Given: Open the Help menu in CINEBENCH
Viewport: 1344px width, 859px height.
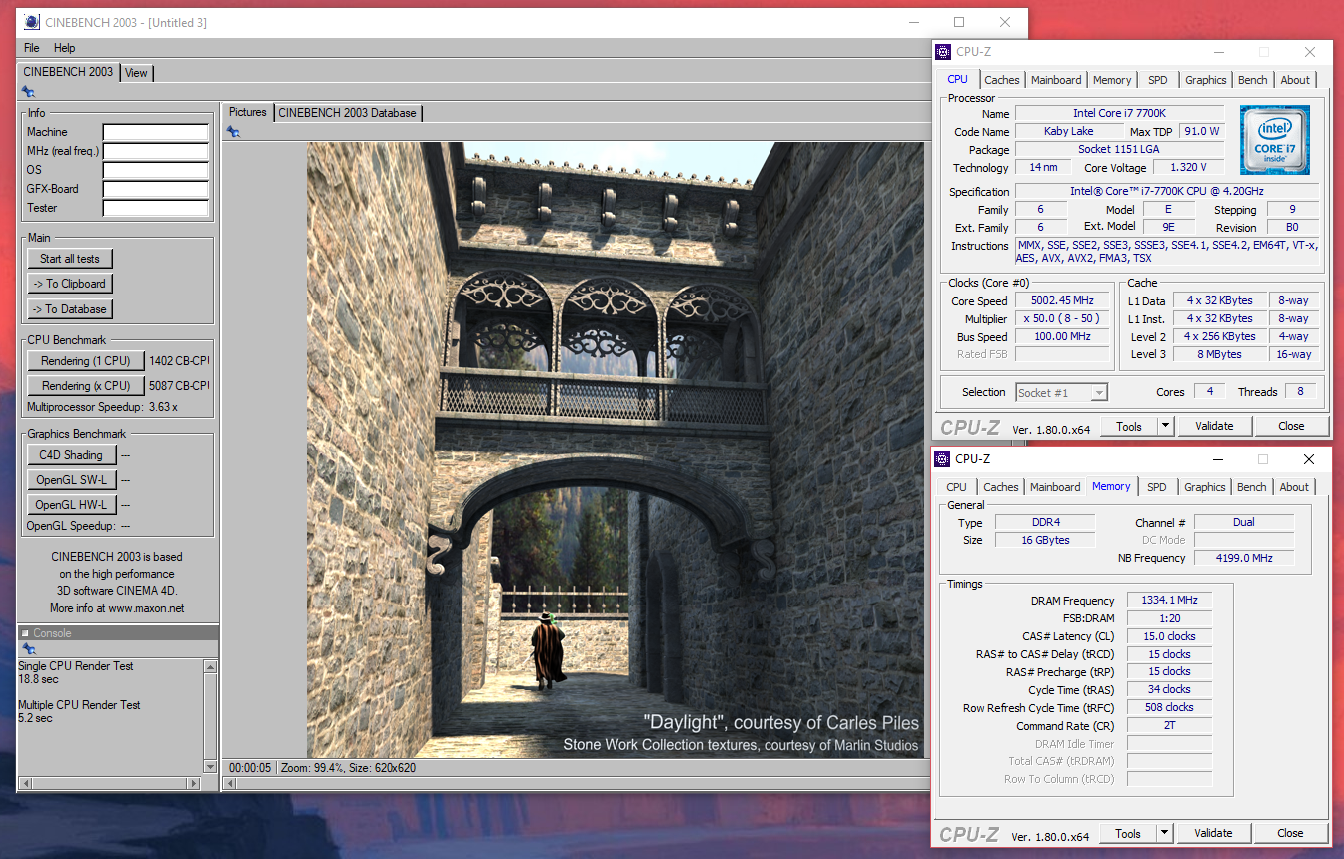Looking at the screenshot, I should tap(64, 48).
